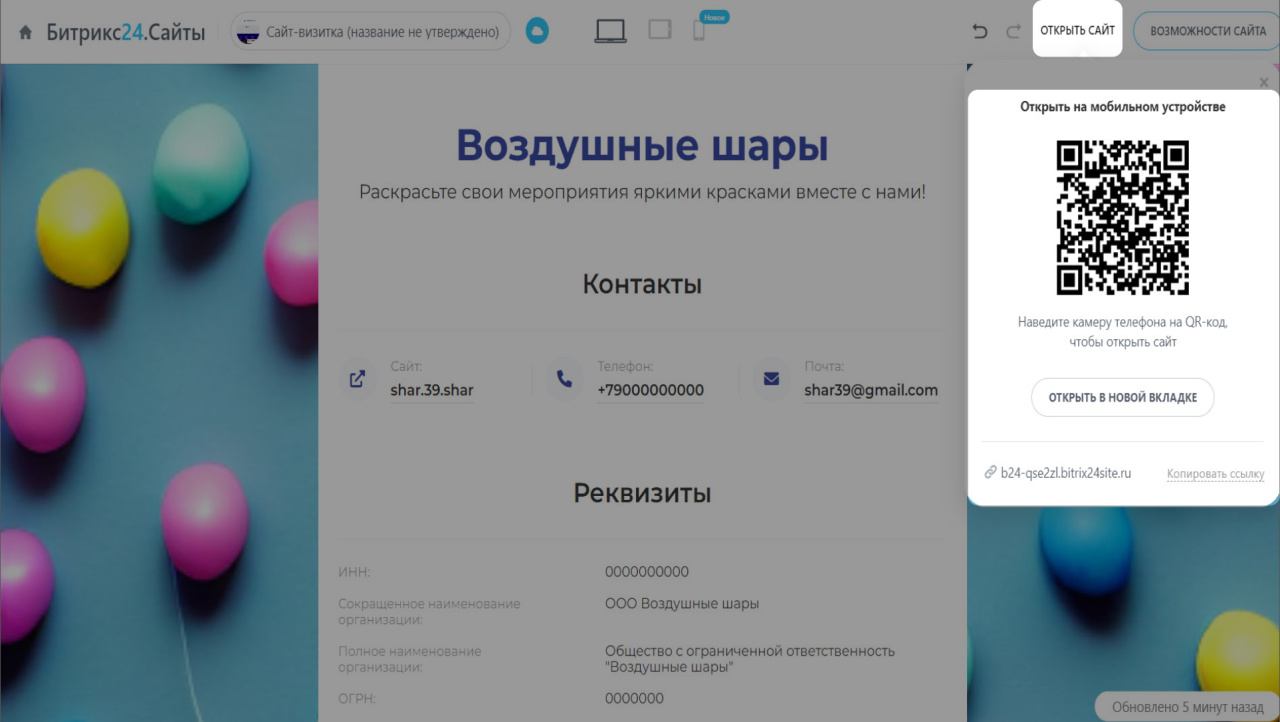
Task: Click the Сайт: contact label
Action: pyautogui.click(x=407, y=367)
